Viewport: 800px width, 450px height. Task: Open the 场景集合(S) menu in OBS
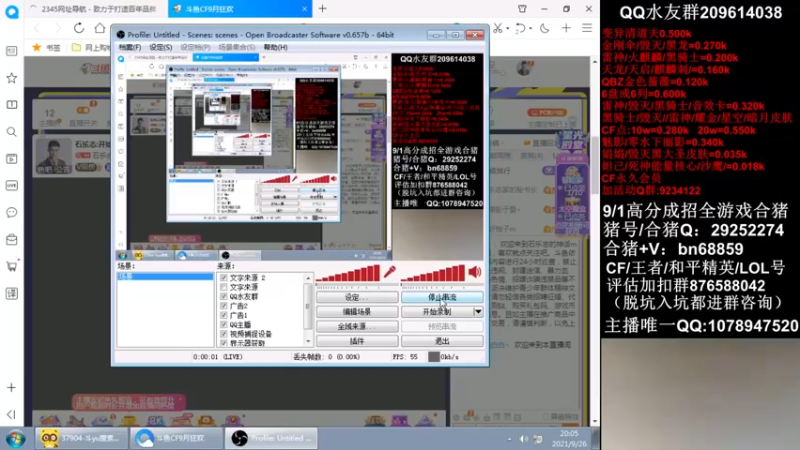click(x=236, y=47)
